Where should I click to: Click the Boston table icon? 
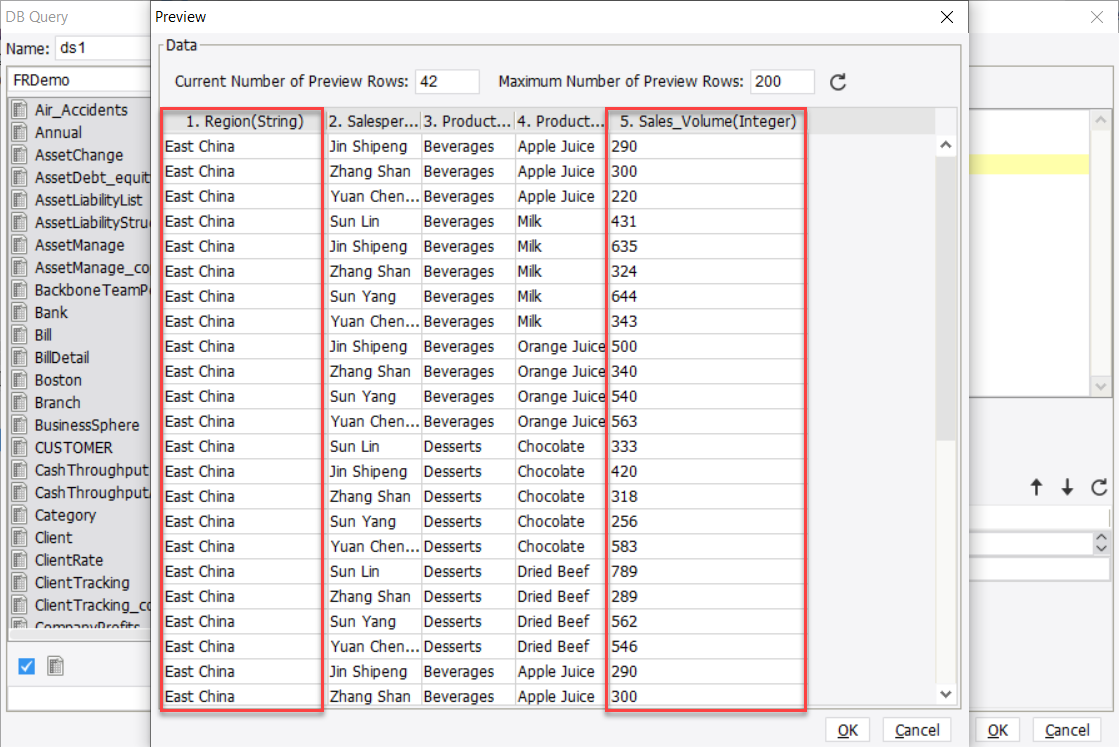coord(18,380)
